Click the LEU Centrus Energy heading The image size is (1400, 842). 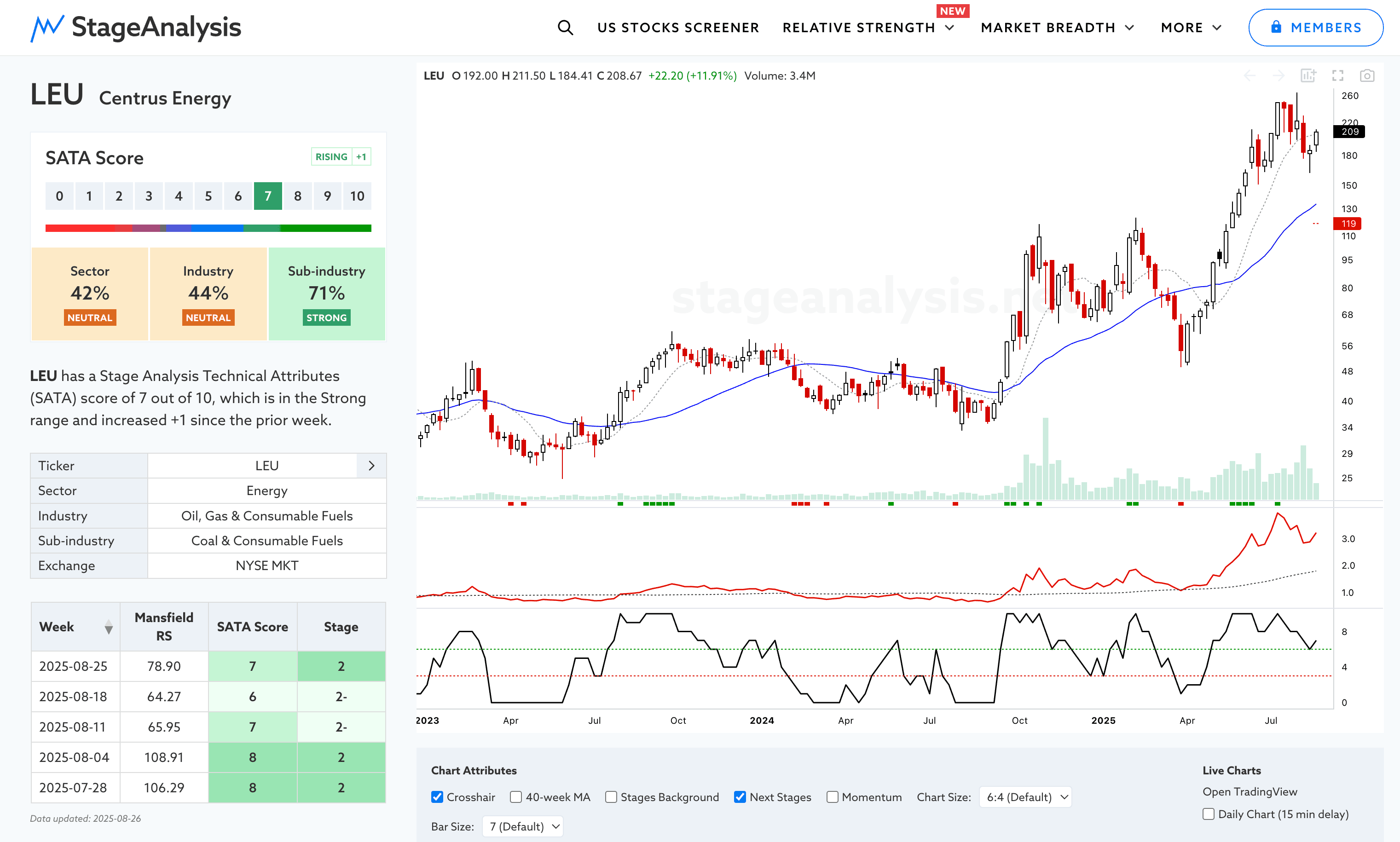click(131, 95)
